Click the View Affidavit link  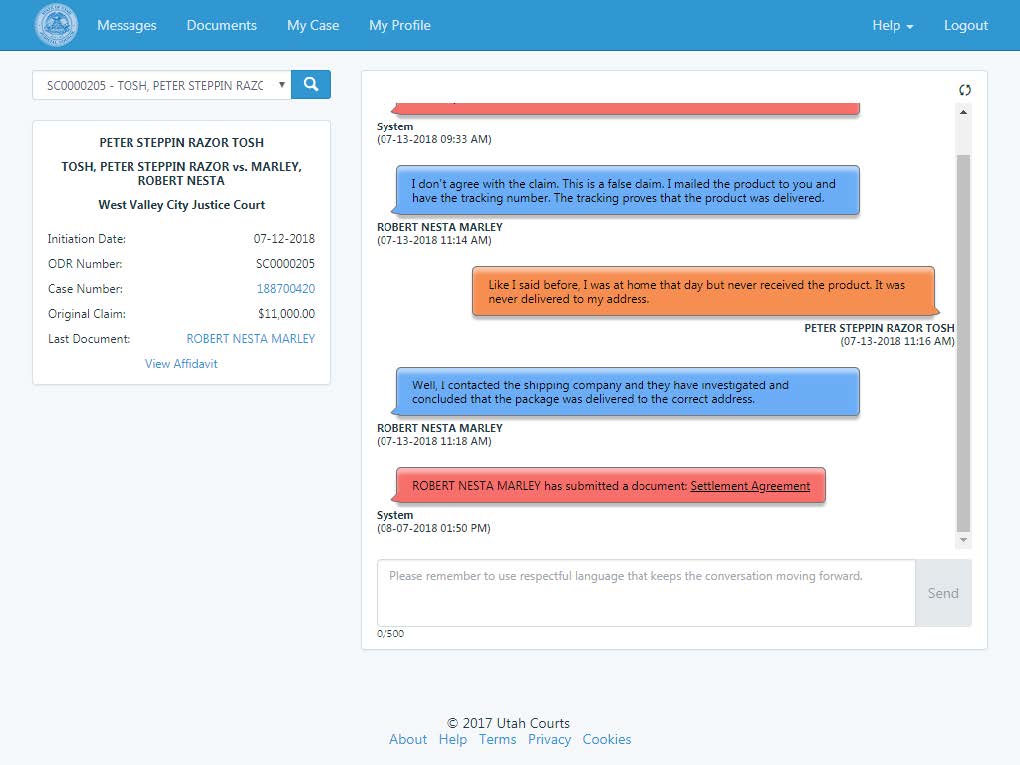(181, 364)
